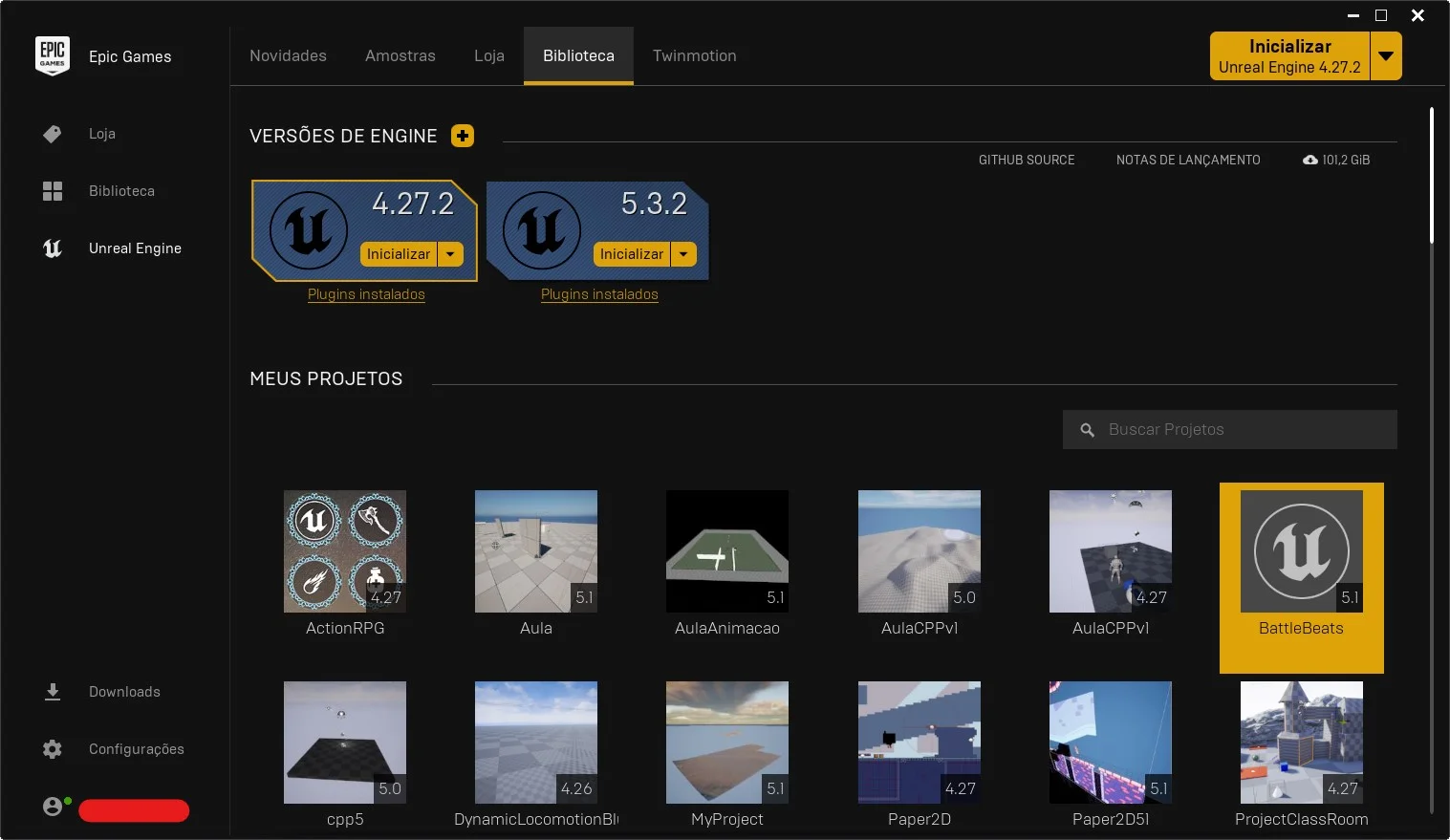Screen dimensions: 1450x840
Task: Click Inicializar on the 5.3.2 engine card
Action: [632, 254]
